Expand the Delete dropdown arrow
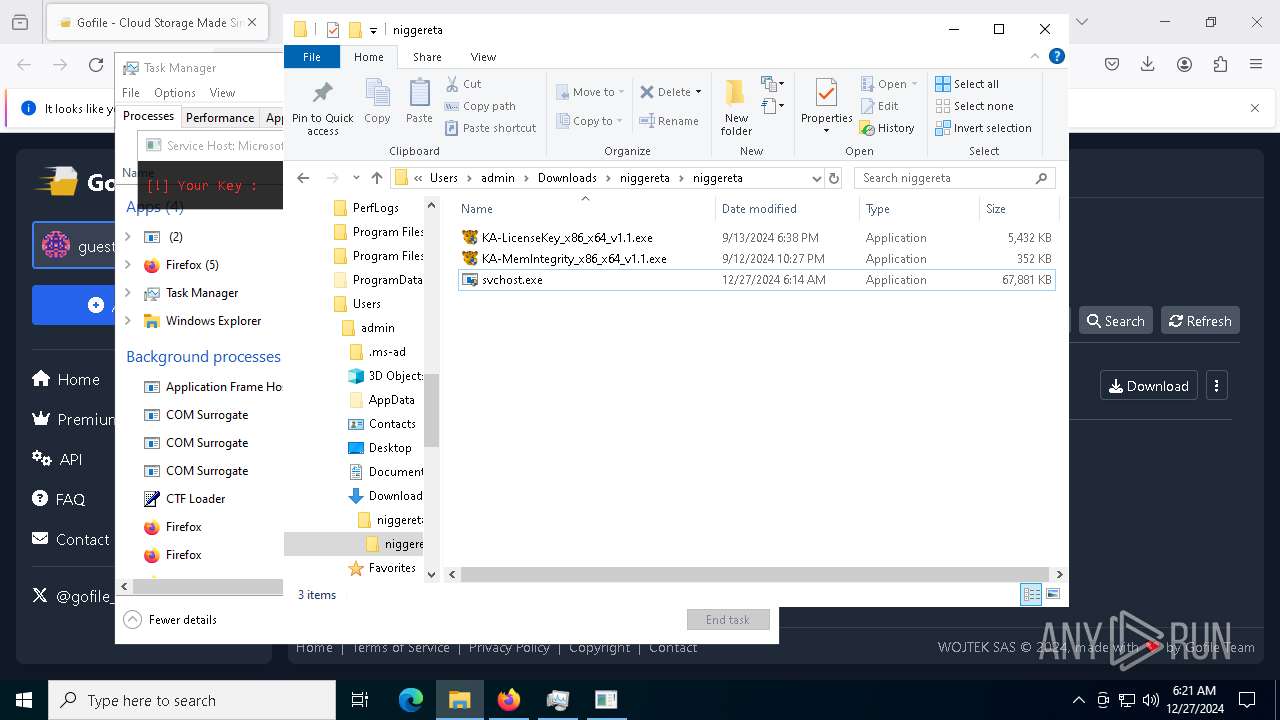 698,92
